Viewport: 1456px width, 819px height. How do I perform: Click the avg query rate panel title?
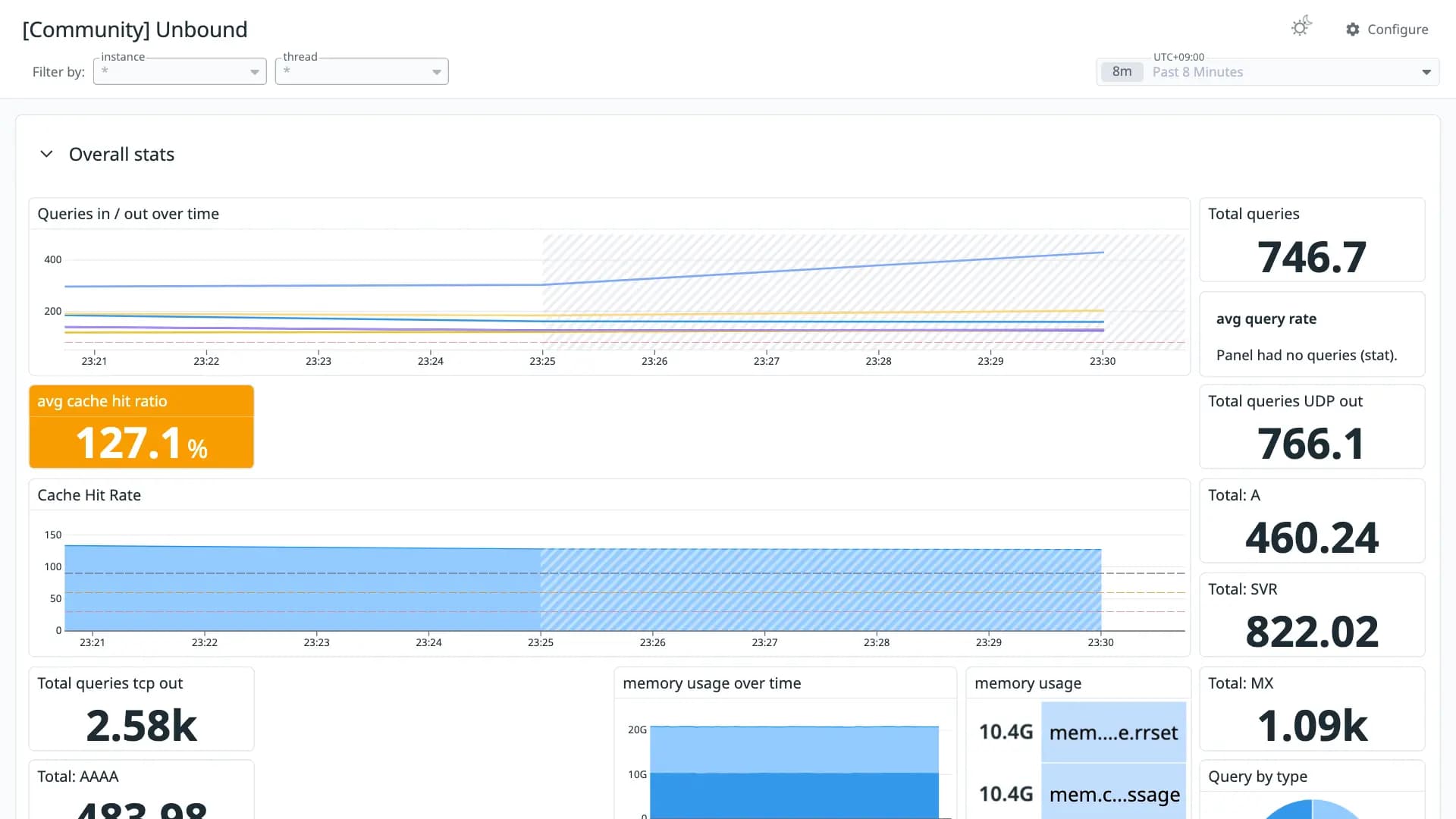point(1266,319)
